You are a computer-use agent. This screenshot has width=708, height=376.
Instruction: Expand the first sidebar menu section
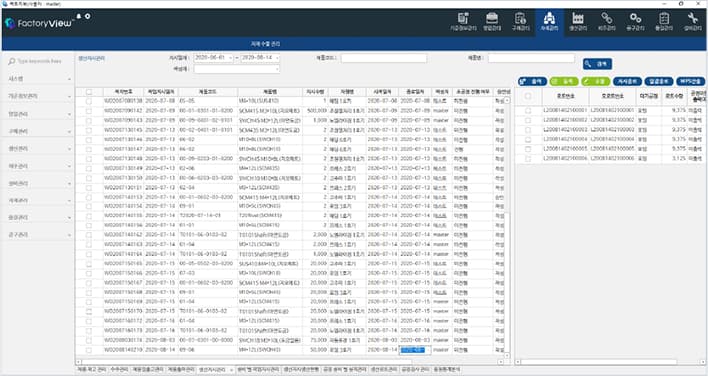39,79
